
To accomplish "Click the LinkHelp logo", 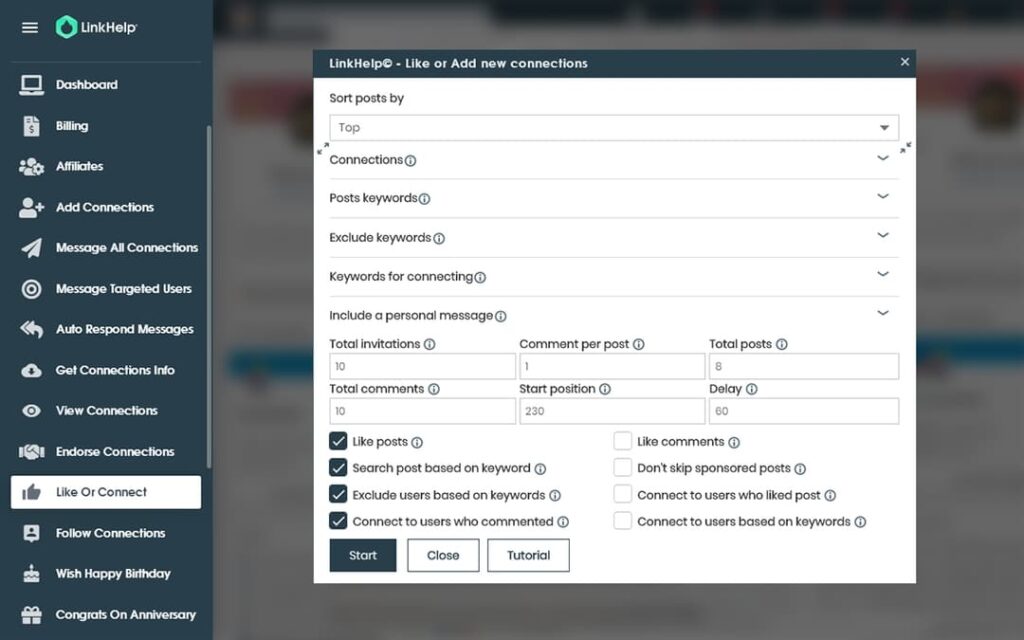I will [97, 27].
